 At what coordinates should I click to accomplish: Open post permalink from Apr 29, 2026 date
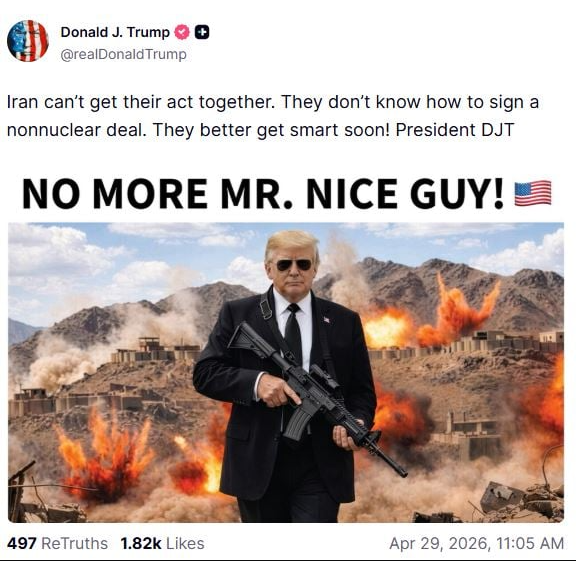pyautogui.click(x=439, y=543)
